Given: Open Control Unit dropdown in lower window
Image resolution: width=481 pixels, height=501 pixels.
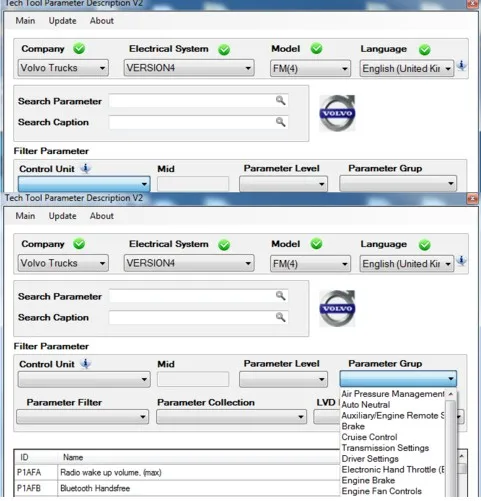Looking at the screenshot, I should click(84, 380).
